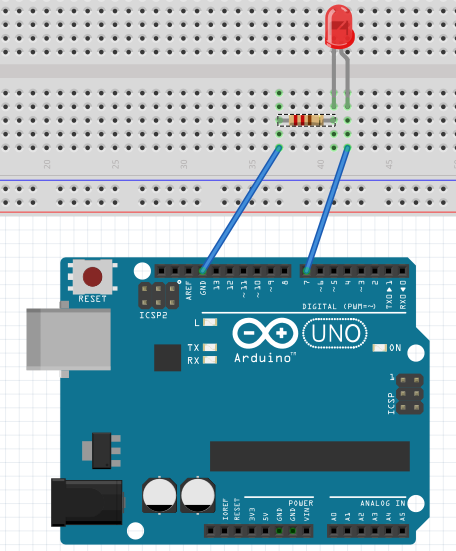The image size is (456, 551).
Task: Select the L indicator LED
Action: pyautogui.click(x=210, y=322)
